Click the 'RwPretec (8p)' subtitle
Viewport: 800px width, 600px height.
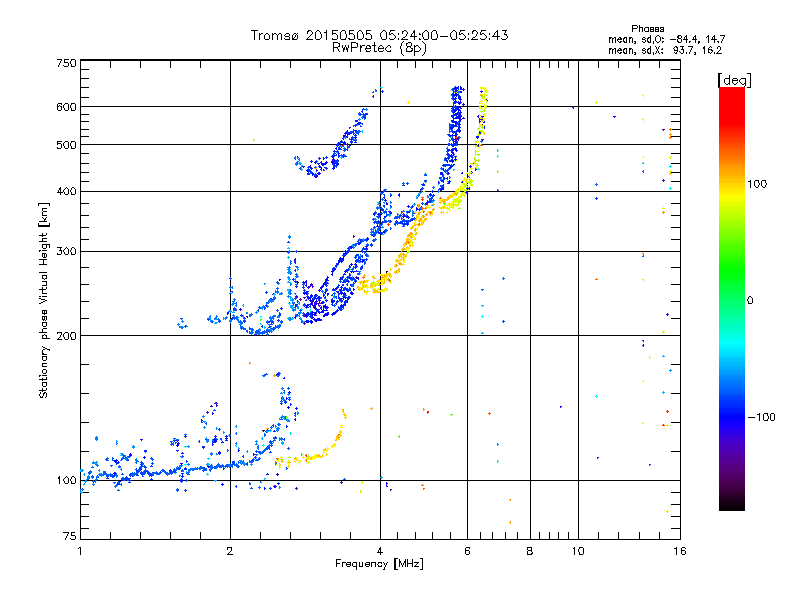pos(379,48)
